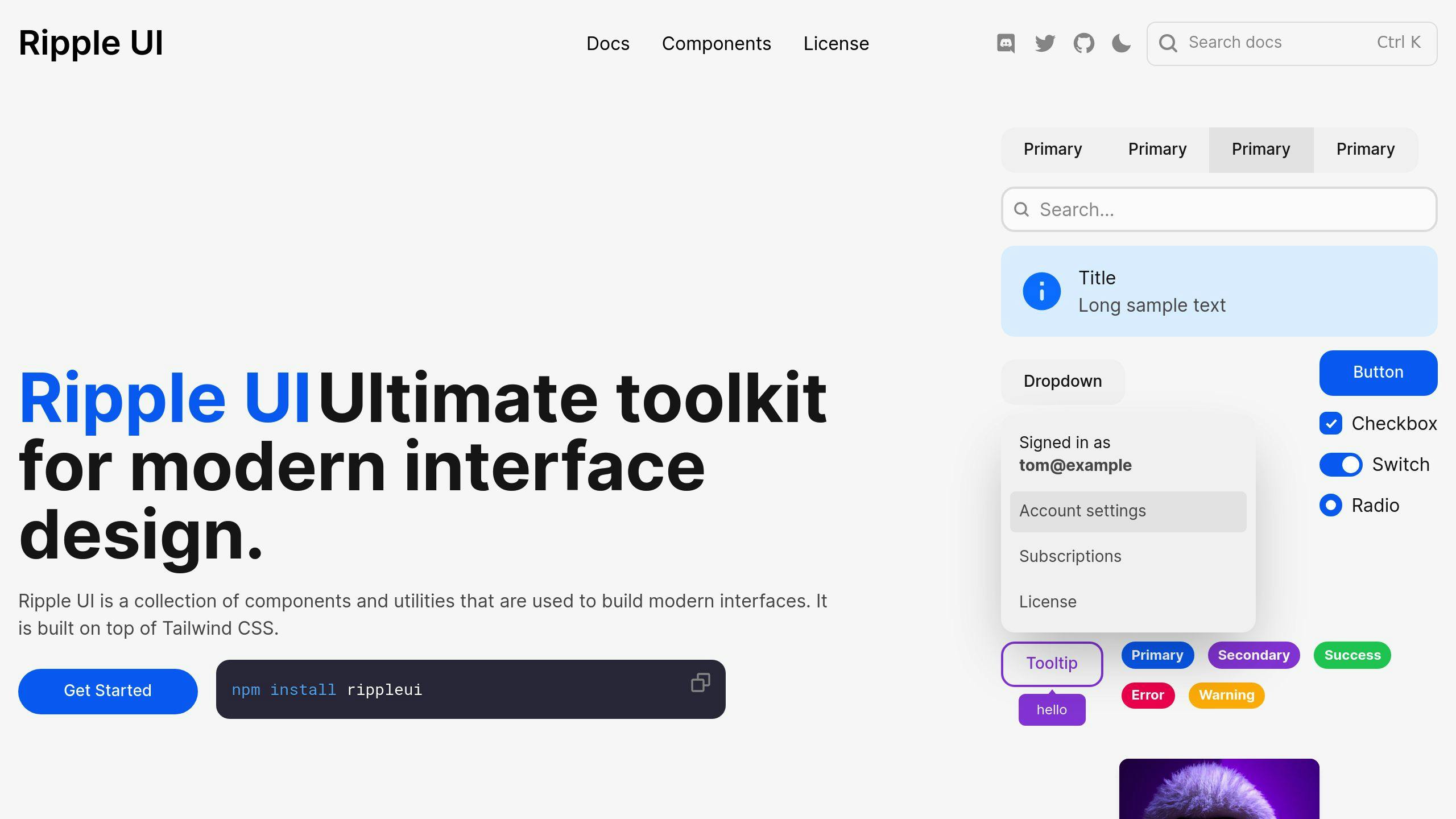Screen dimensions: 1456x819
Task: Open the Twitter profile link
Action: (x=1045, y=43)
